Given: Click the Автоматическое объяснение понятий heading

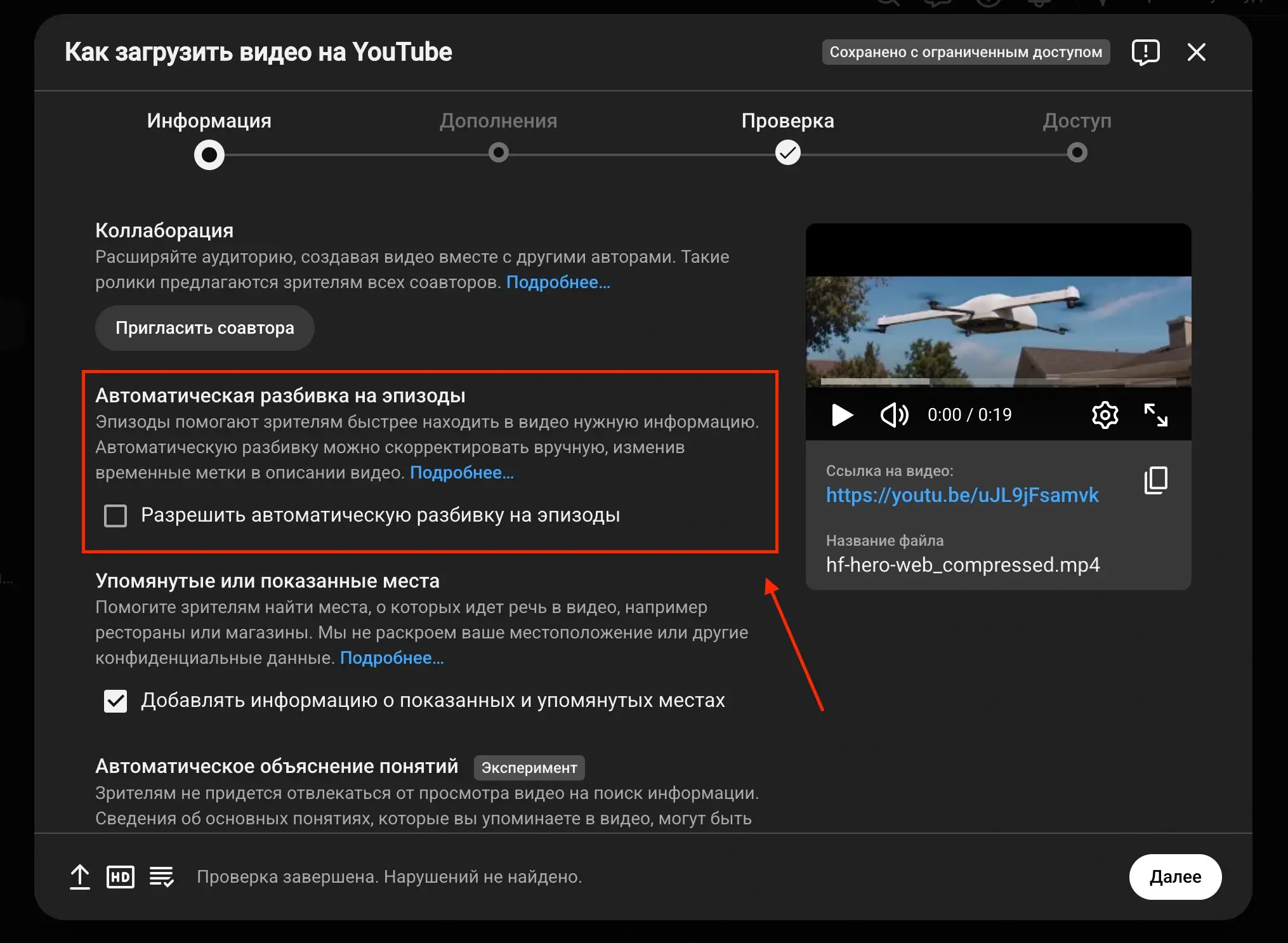Looking at the screenshot, I should pyautogui.click(x=277, y=767).
